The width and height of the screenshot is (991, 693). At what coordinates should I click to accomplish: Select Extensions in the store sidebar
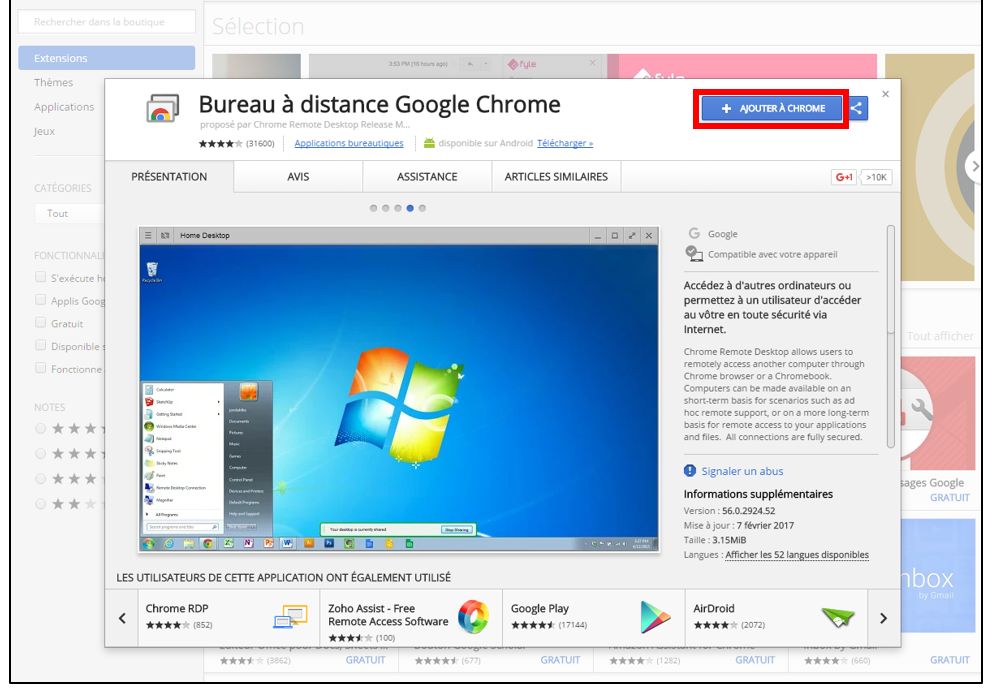coord(106,58)
